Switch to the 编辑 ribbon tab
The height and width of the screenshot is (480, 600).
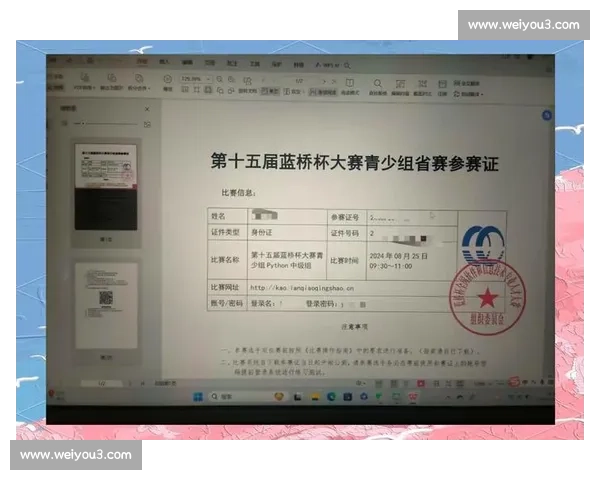(187, 62)
